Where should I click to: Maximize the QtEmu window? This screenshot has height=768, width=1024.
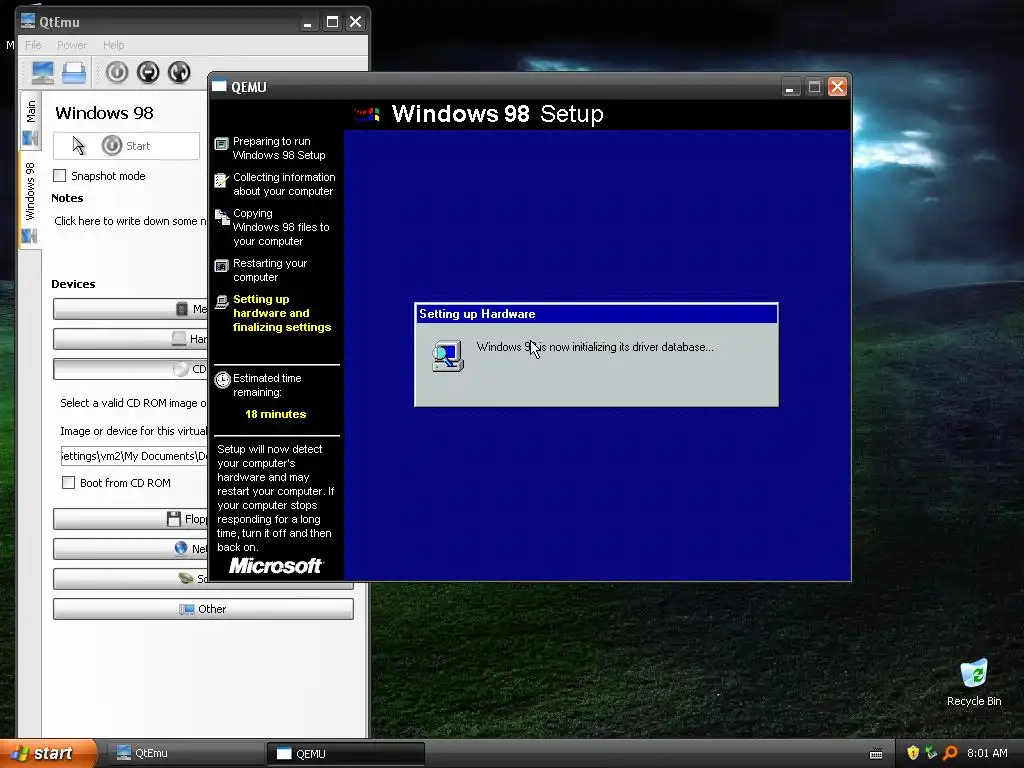[x=332, y=22]
